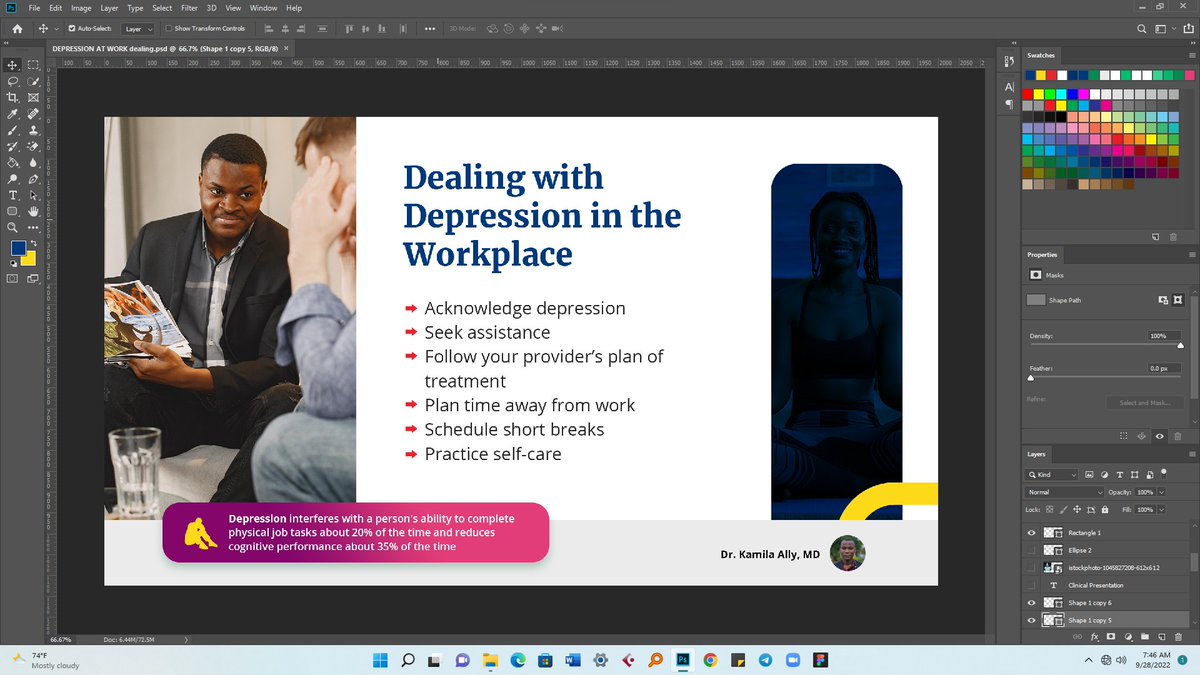This screenshot has height=675, width=1200.
Task: Show the Clinical Presentation text layer
Action: [1031, 585]
